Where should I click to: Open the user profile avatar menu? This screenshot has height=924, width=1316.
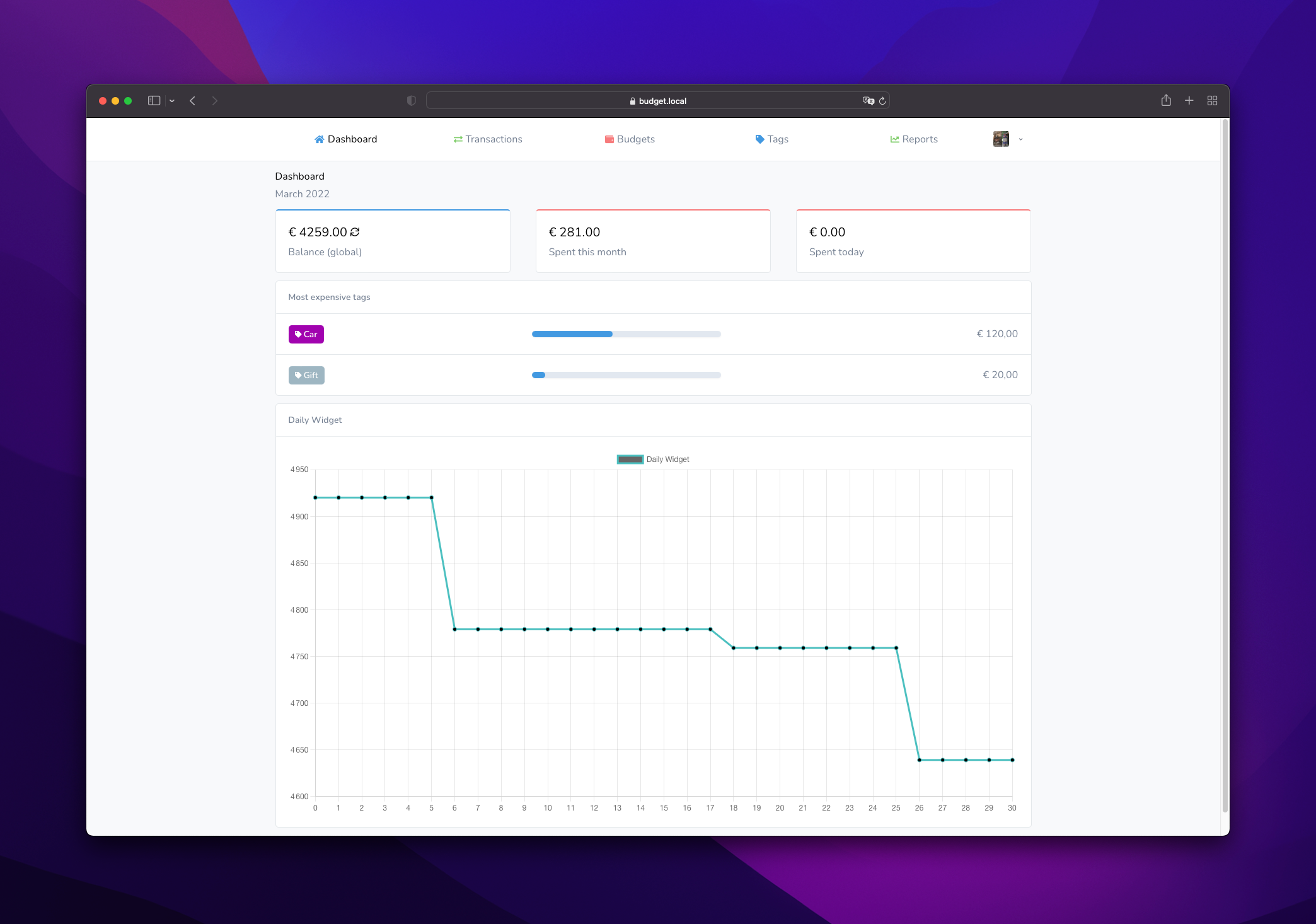click(1001, 139)
